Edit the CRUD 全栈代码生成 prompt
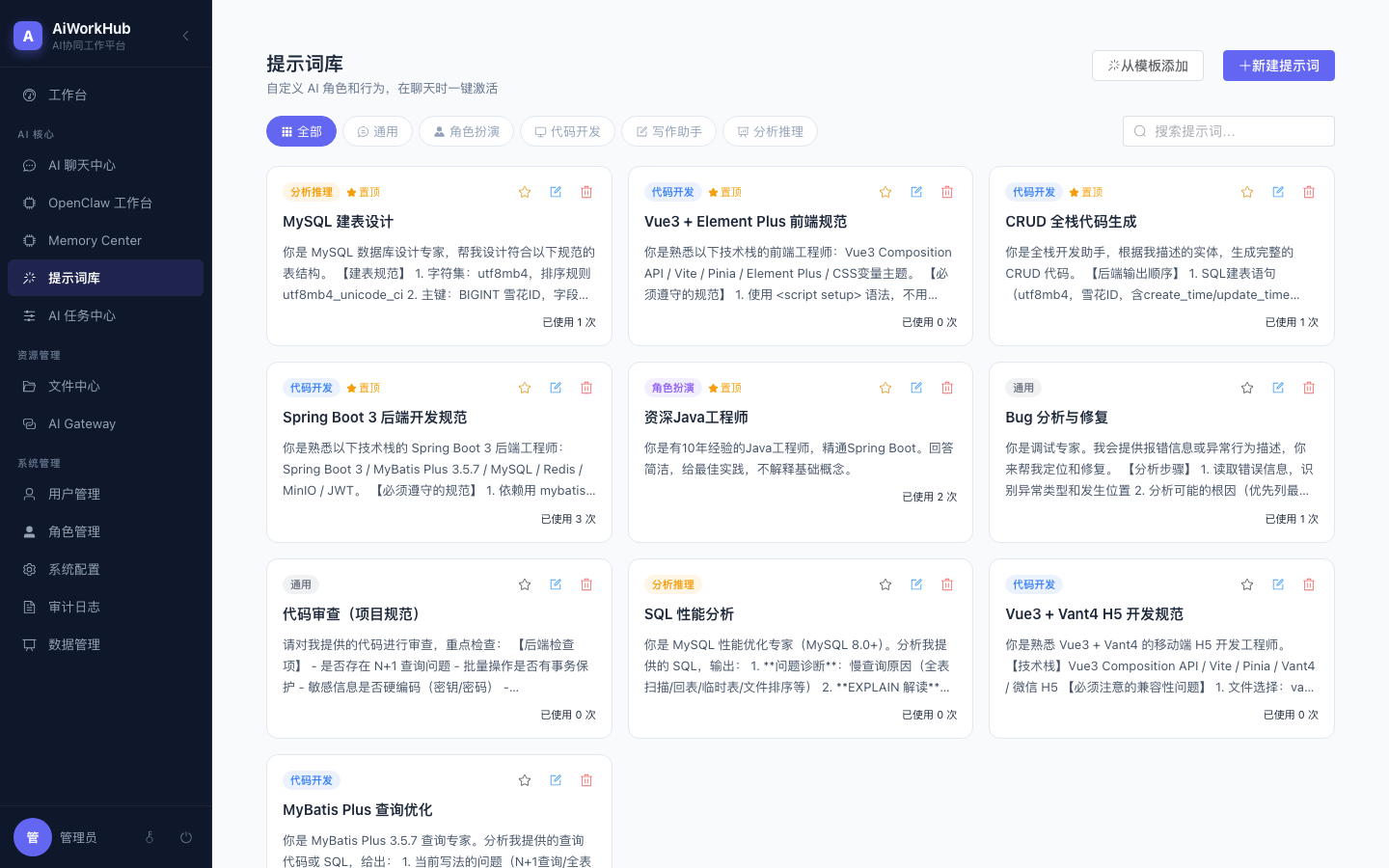 coord(1278,192)
